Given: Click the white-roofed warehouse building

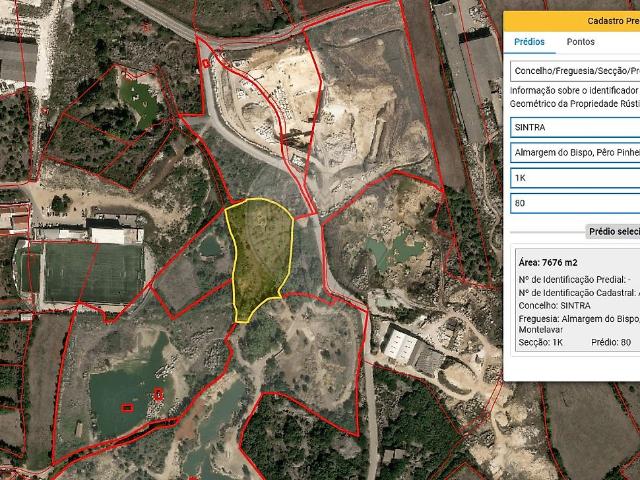Looking at the screenshot, I should [x=401, y=346].
